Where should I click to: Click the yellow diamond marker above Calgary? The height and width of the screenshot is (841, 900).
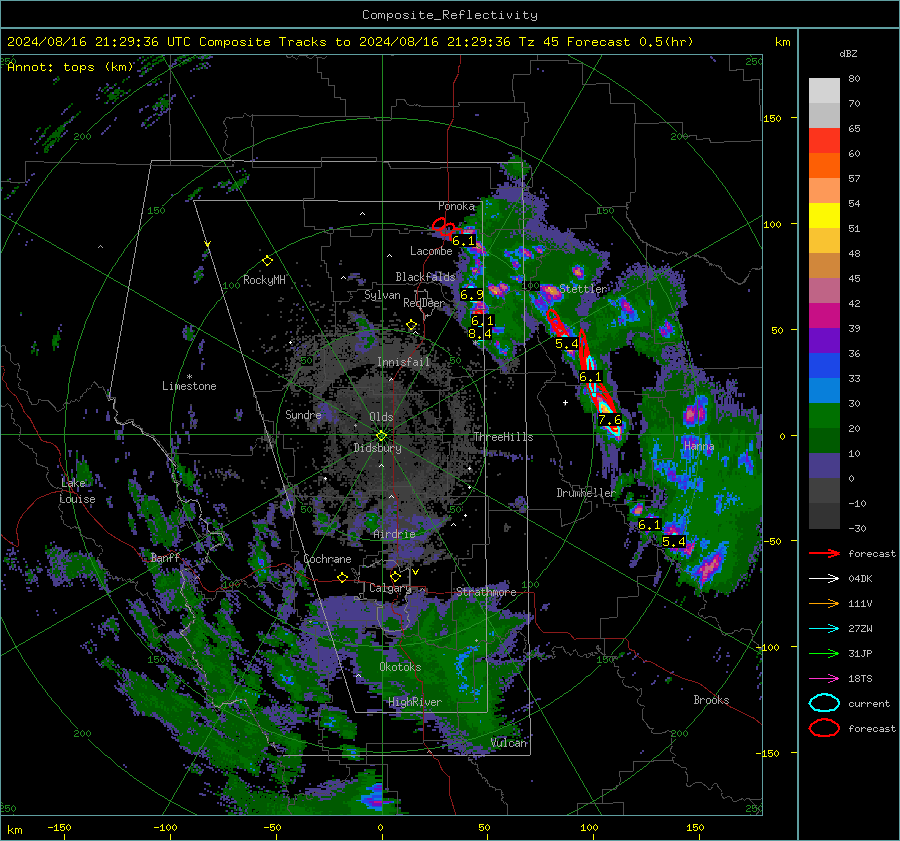pos(395,576)
